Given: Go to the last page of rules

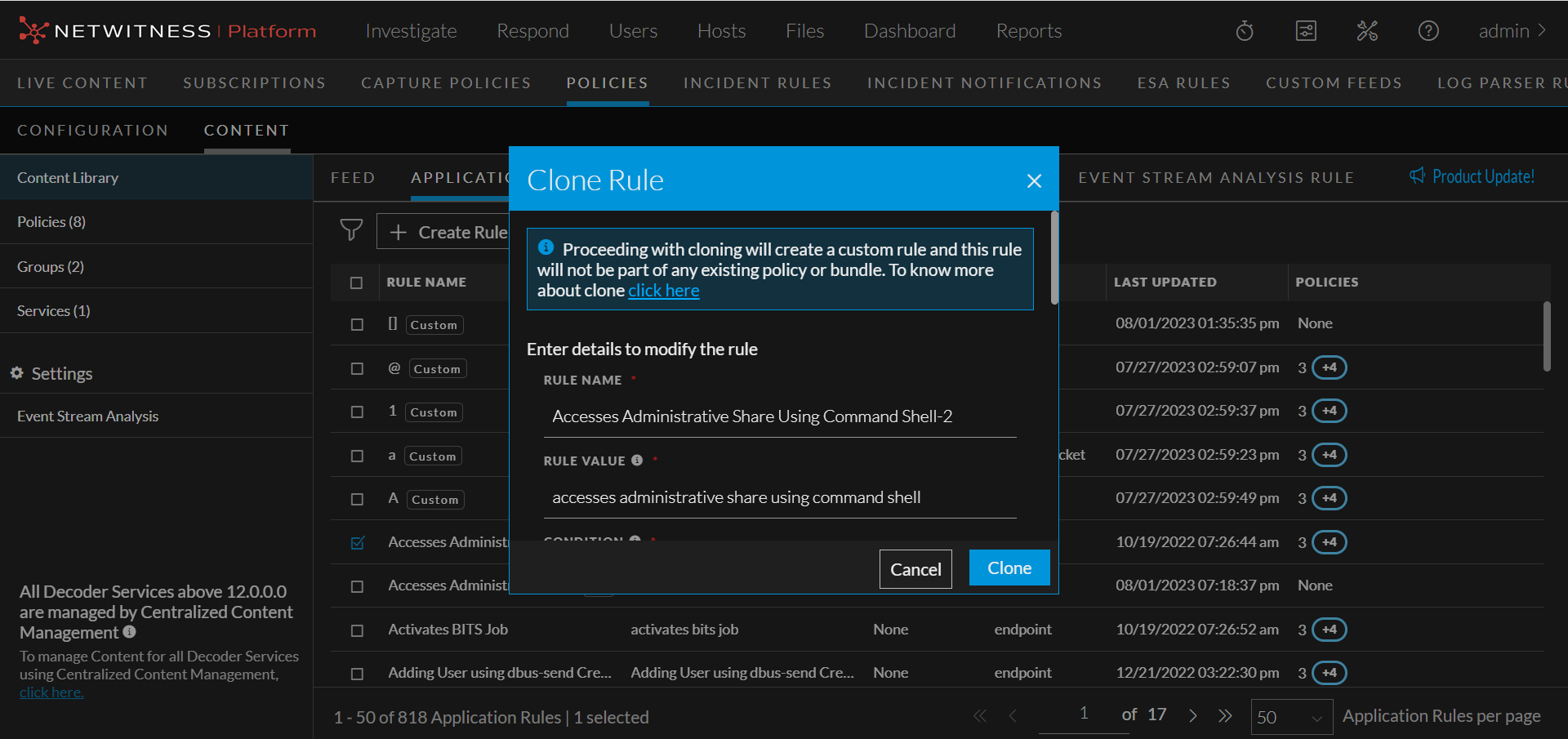Looking at the screenshot, I should 1225,716.
